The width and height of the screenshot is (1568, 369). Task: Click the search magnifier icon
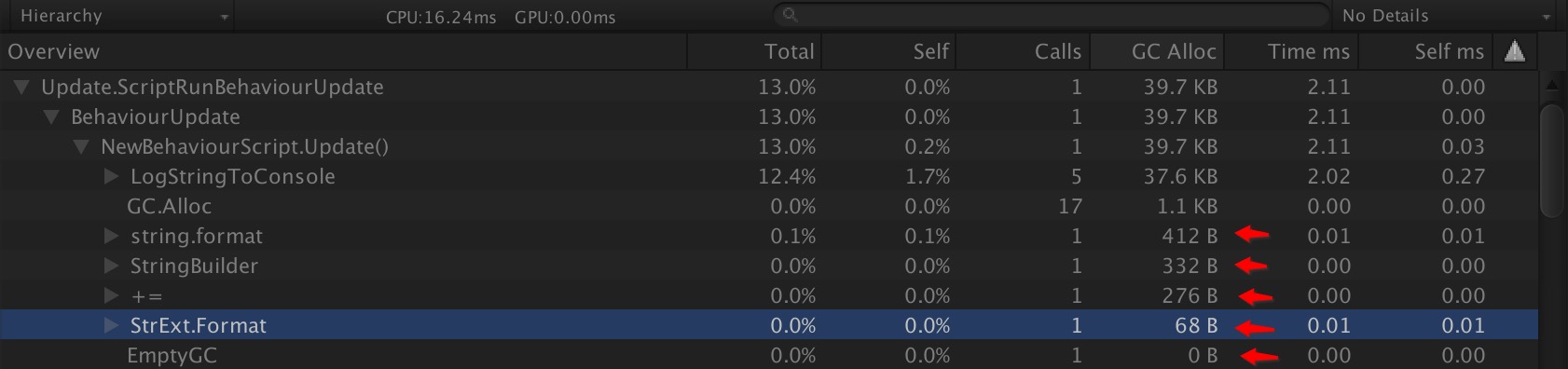click(x=790, y=15)
